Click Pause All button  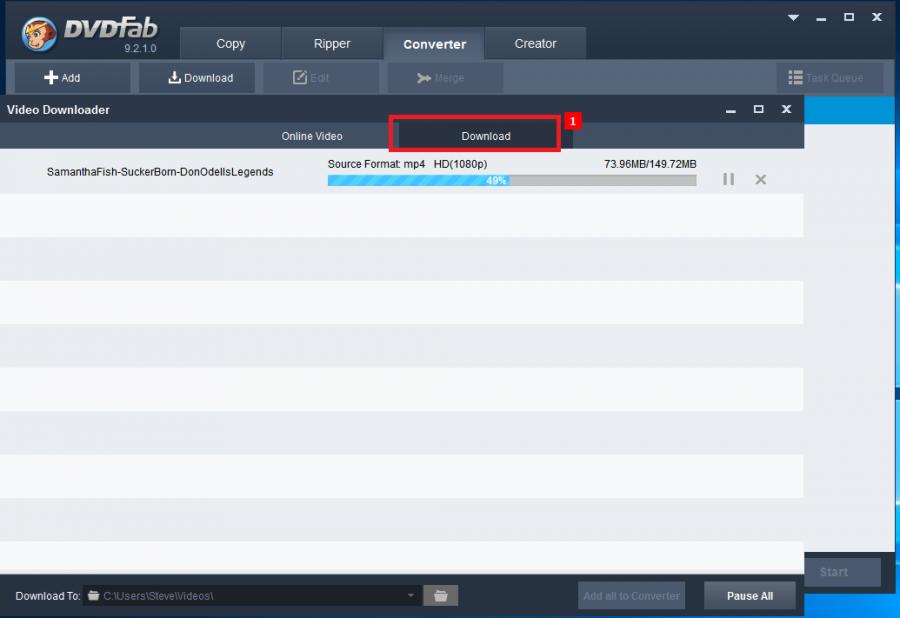point(750,596)
